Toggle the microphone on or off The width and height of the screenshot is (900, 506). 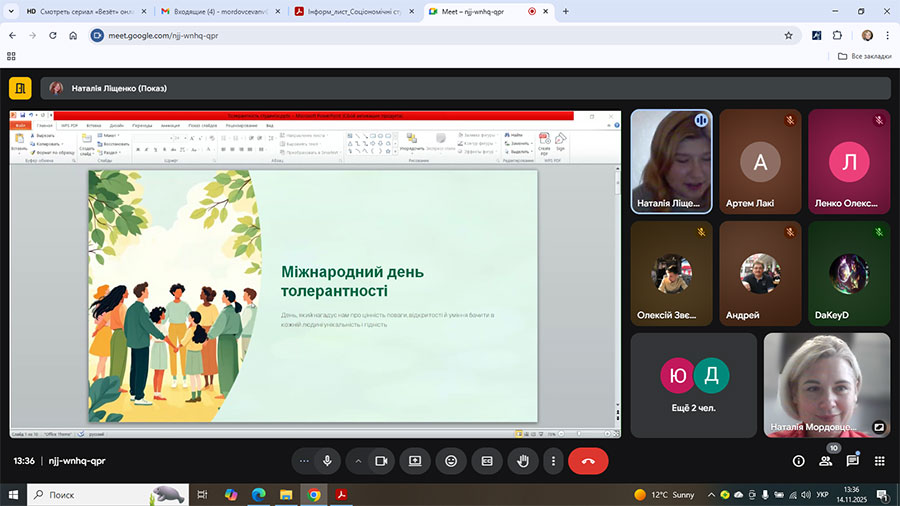(x=326, y=461)
